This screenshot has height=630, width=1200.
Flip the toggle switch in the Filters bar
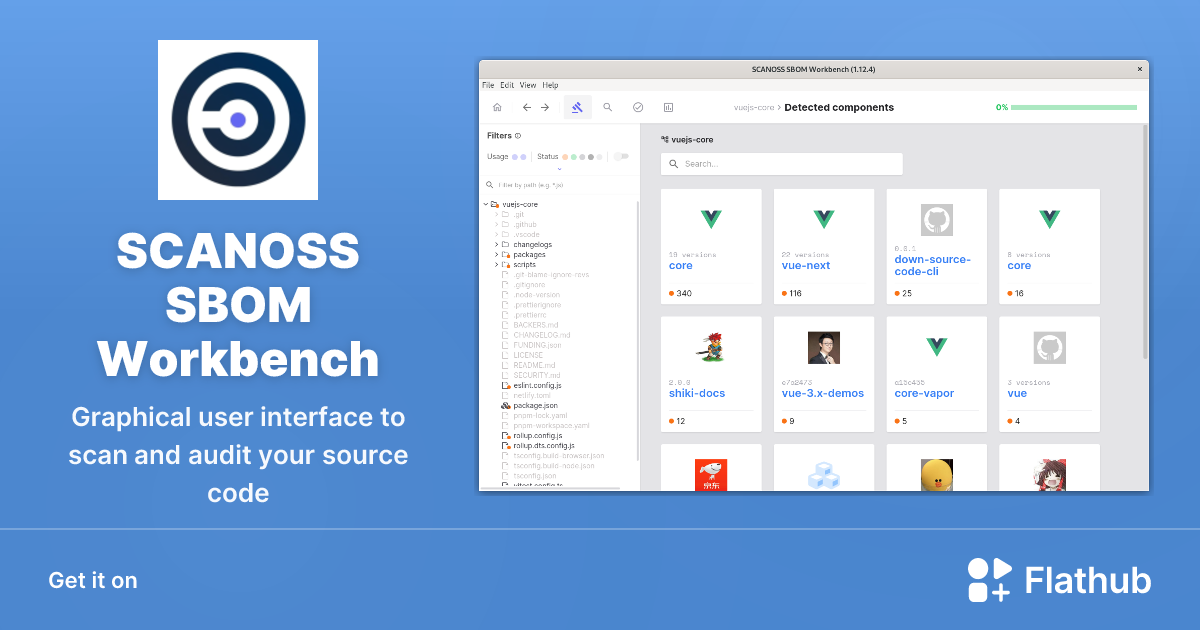tap(621, 157)
